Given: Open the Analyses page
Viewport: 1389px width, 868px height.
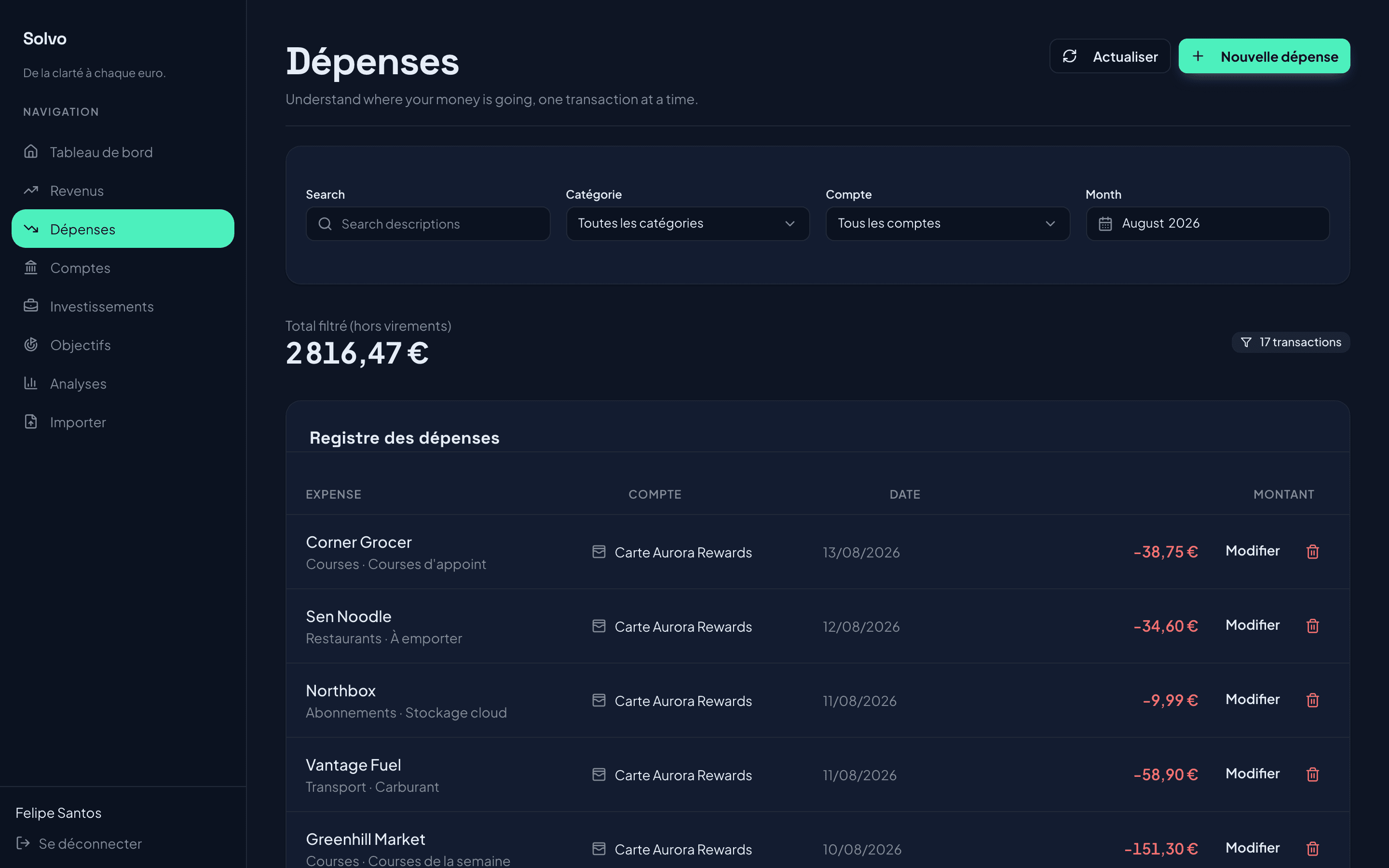Looking at the screenshot, I should [123, 383].
